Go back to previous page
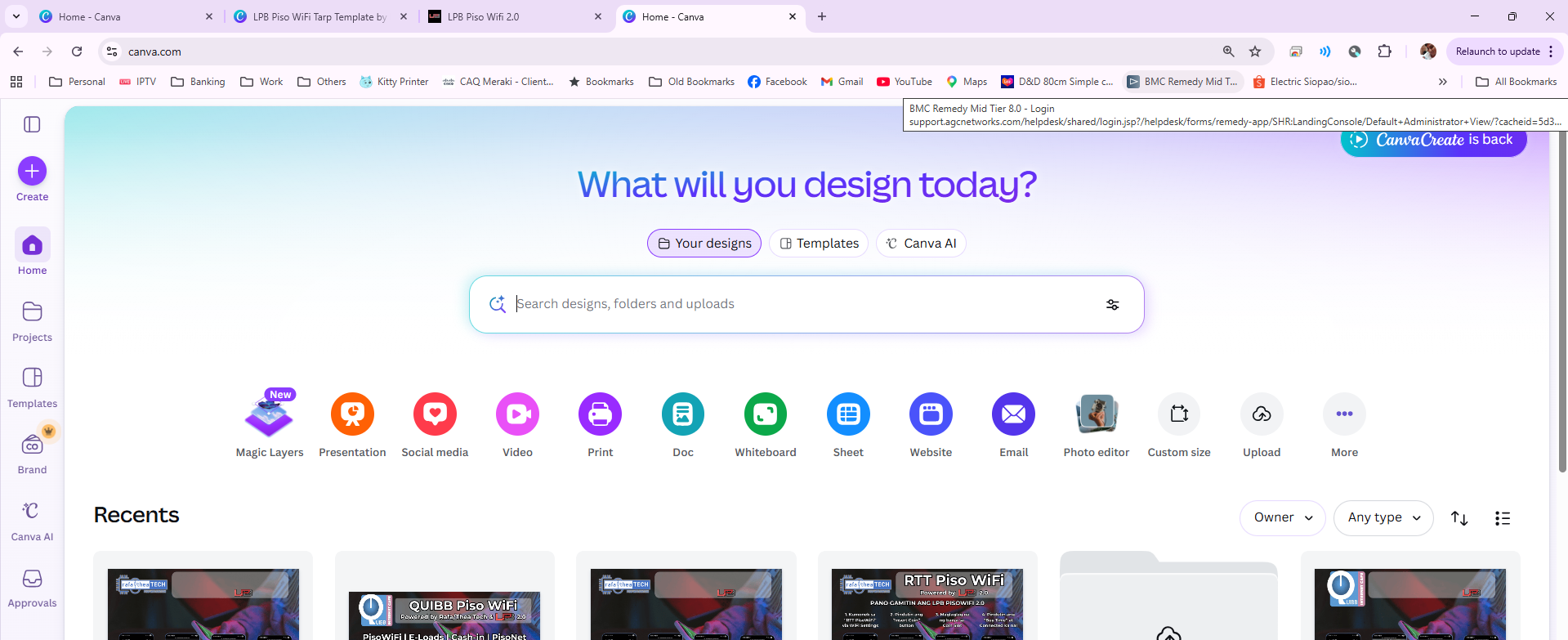Image resolution: width=1568 pixels, height=640 pixels. (x=18, y=51)
